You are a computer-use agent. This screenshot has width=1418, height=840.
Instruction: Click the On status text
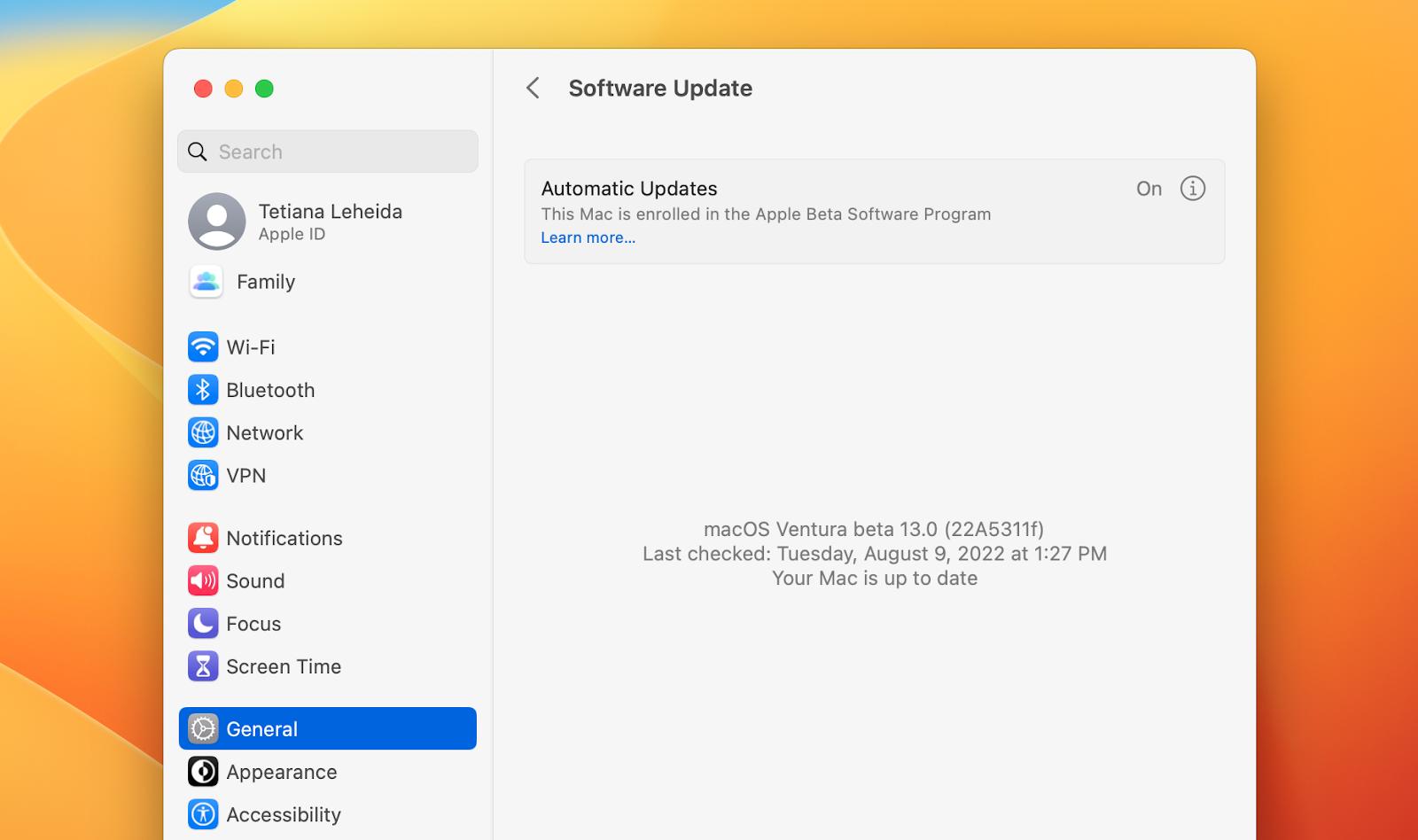click(1149, 189)
